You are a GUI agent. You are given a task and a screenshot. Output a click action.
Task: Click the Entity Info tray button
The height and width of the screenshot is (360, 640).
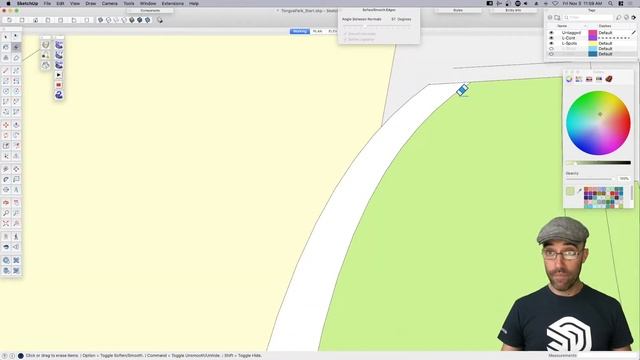pos(513,10)
